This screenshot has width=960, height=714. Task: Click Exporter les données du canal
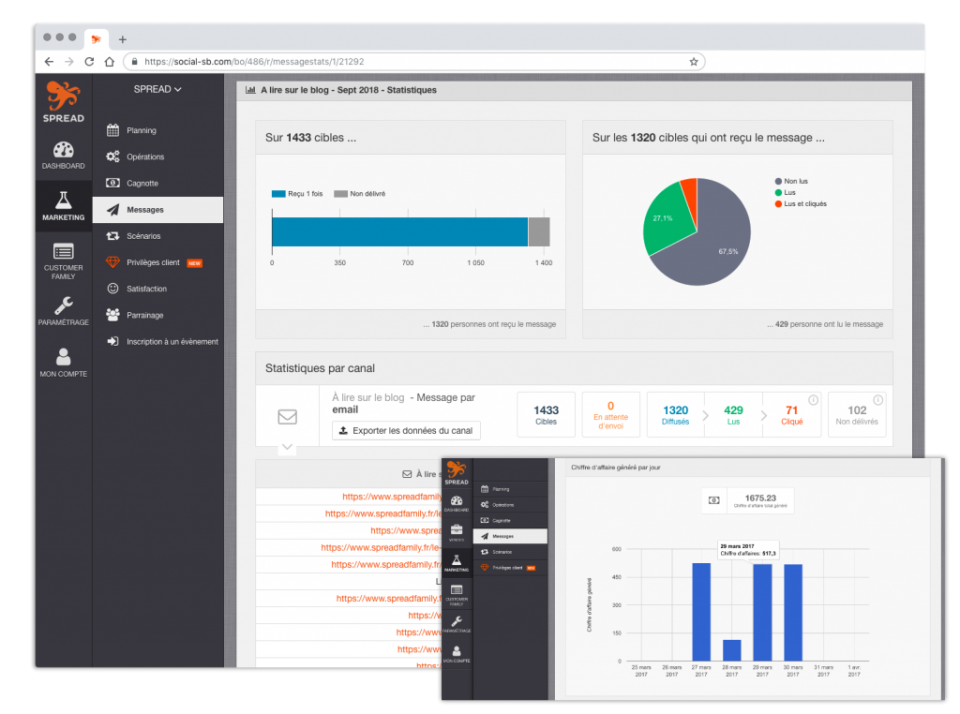pos(406,430)
